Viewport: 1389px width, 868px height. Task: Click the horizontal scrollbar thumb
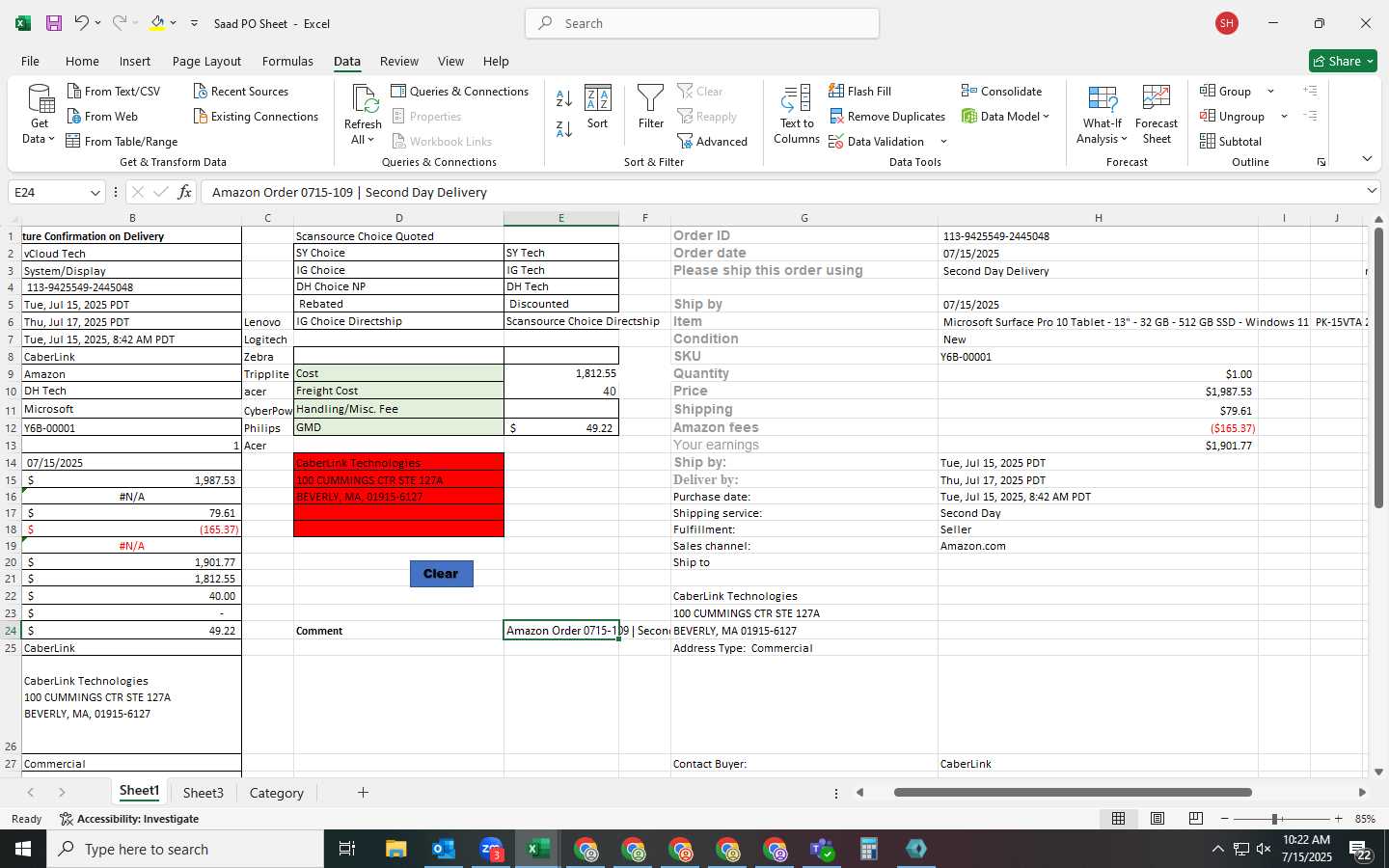pyautogui.click(x=1073, y=793)
